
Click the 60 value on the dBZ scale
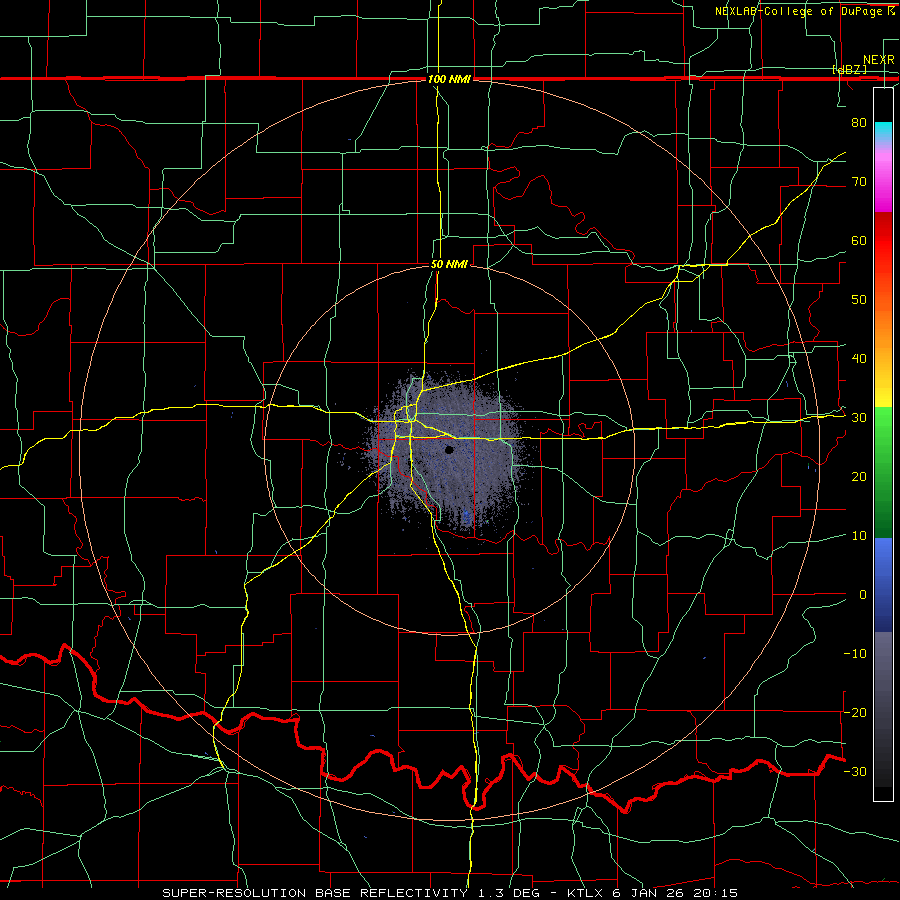click(x=859, y=241)
